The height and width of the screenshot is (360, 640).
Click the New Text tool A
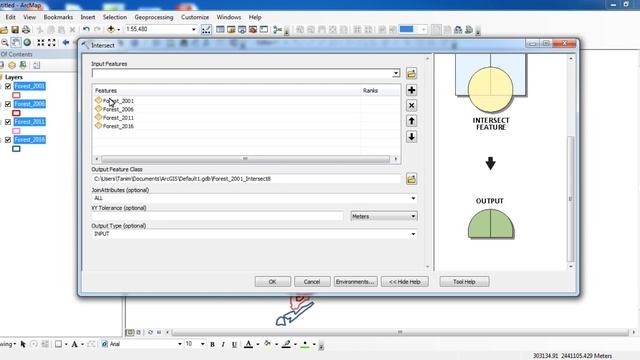click(x=75, y=344)
